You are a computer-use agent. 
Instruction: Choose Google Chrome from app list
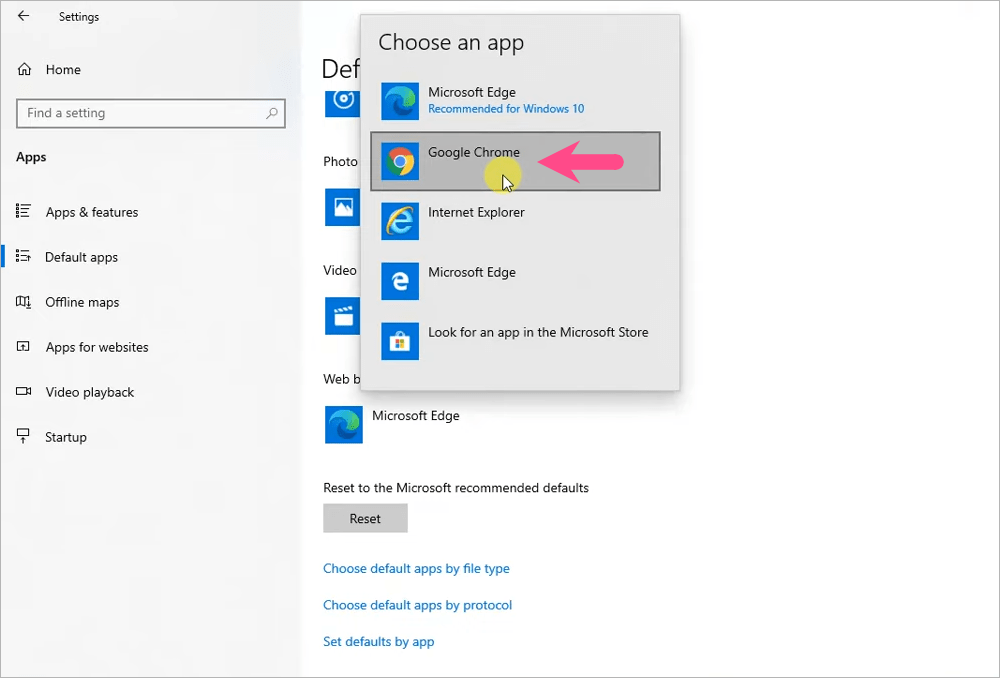[x=515, y=161]
